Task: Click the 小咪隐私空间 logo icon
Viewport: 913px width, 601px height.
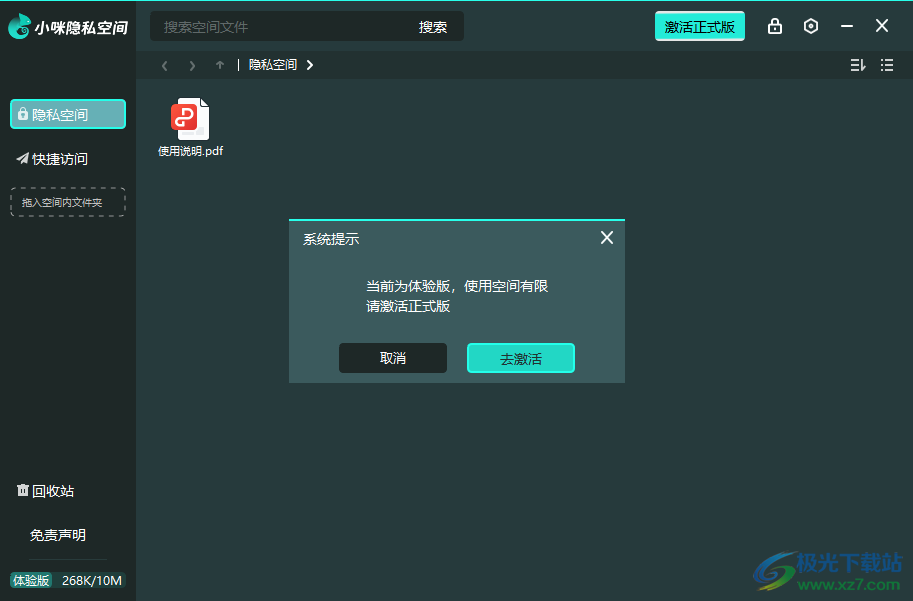Action: 19,26
